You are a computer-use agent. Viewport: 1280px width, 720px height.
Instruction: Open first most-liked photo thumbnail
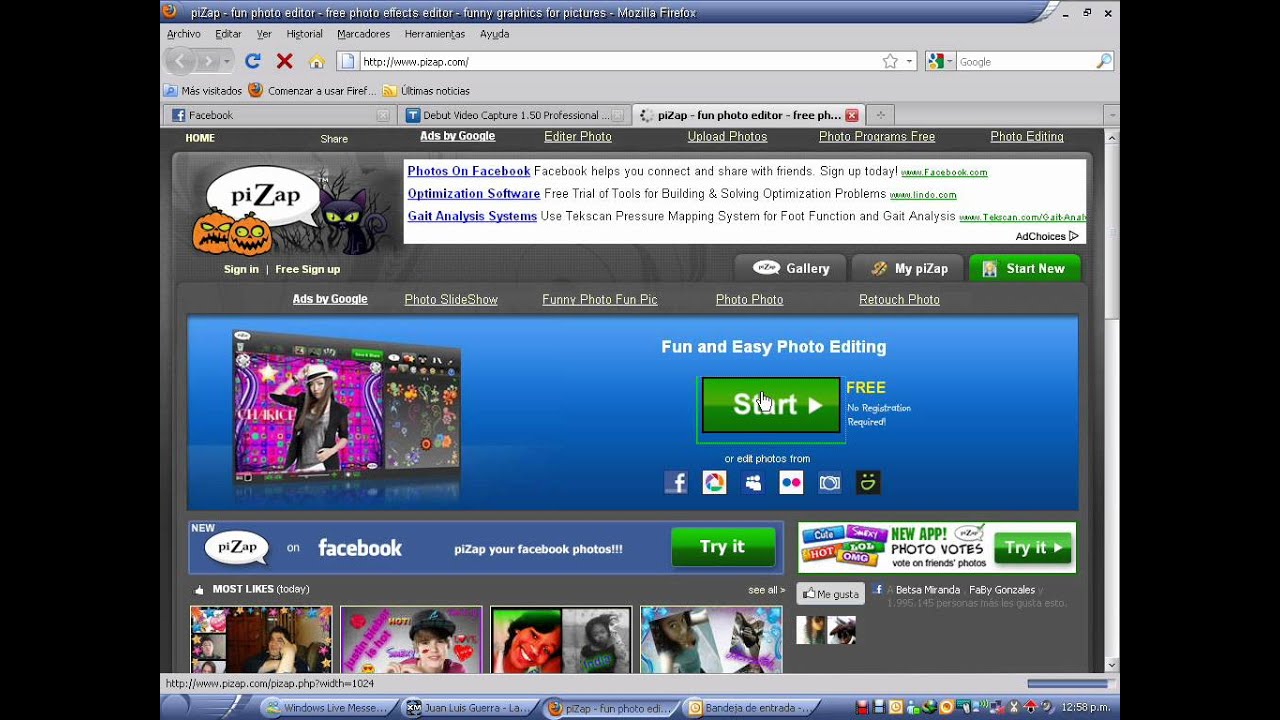pyautogui.click(x=261, y=640)
